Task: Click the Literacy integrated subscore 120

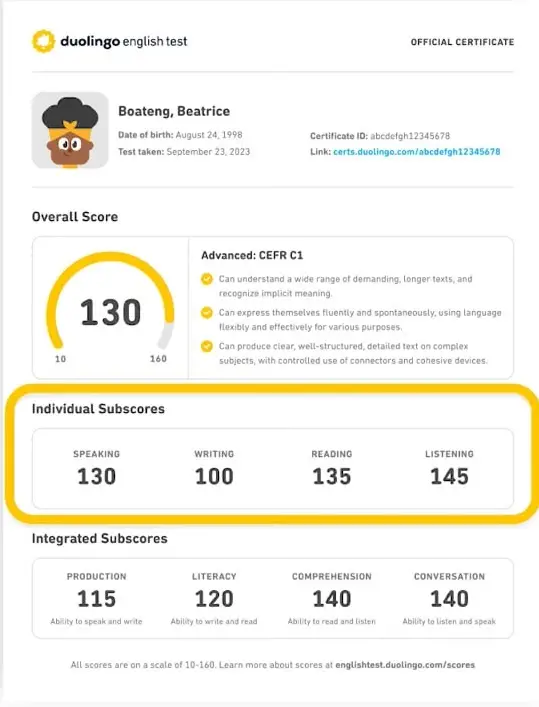Action: (x=214, y=599)
